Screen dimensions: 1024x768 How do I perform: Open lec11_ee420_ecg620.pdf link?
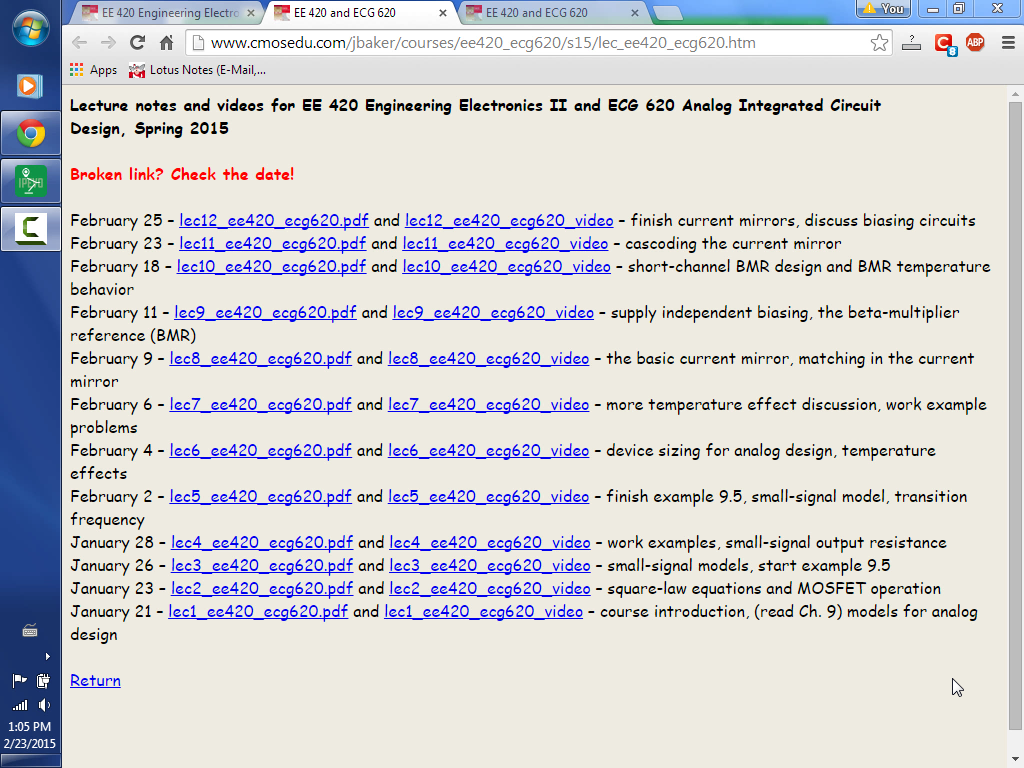(x=272, y=244)
